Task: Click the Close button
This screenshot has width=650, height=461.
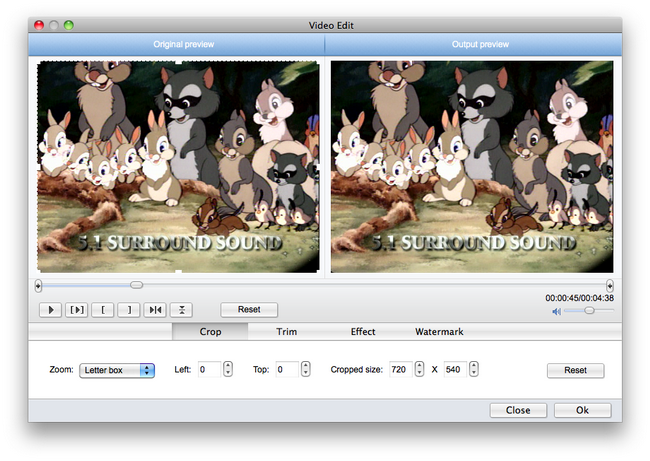Action: click(x=518, y=410)
